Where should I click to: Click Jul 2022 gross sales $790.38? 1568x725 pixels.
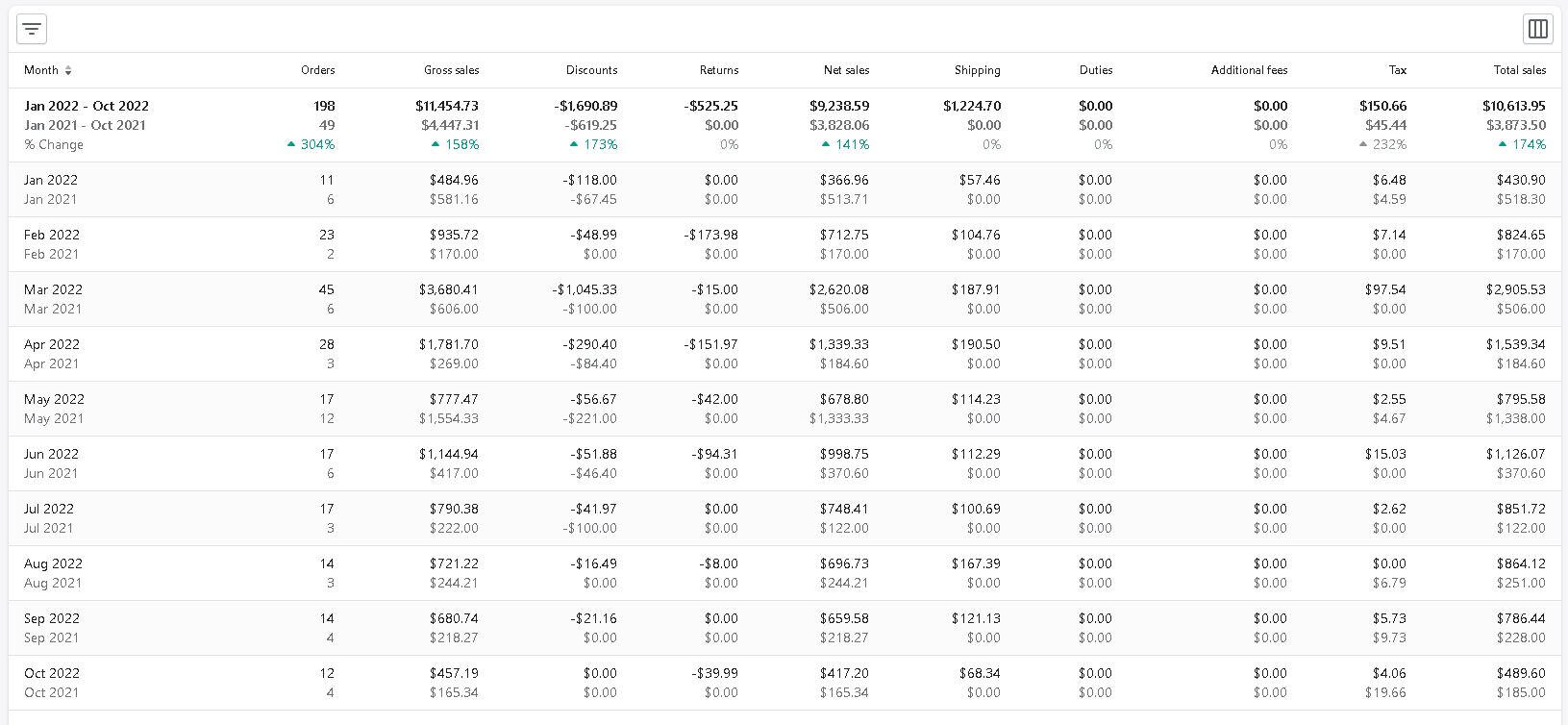454,509
